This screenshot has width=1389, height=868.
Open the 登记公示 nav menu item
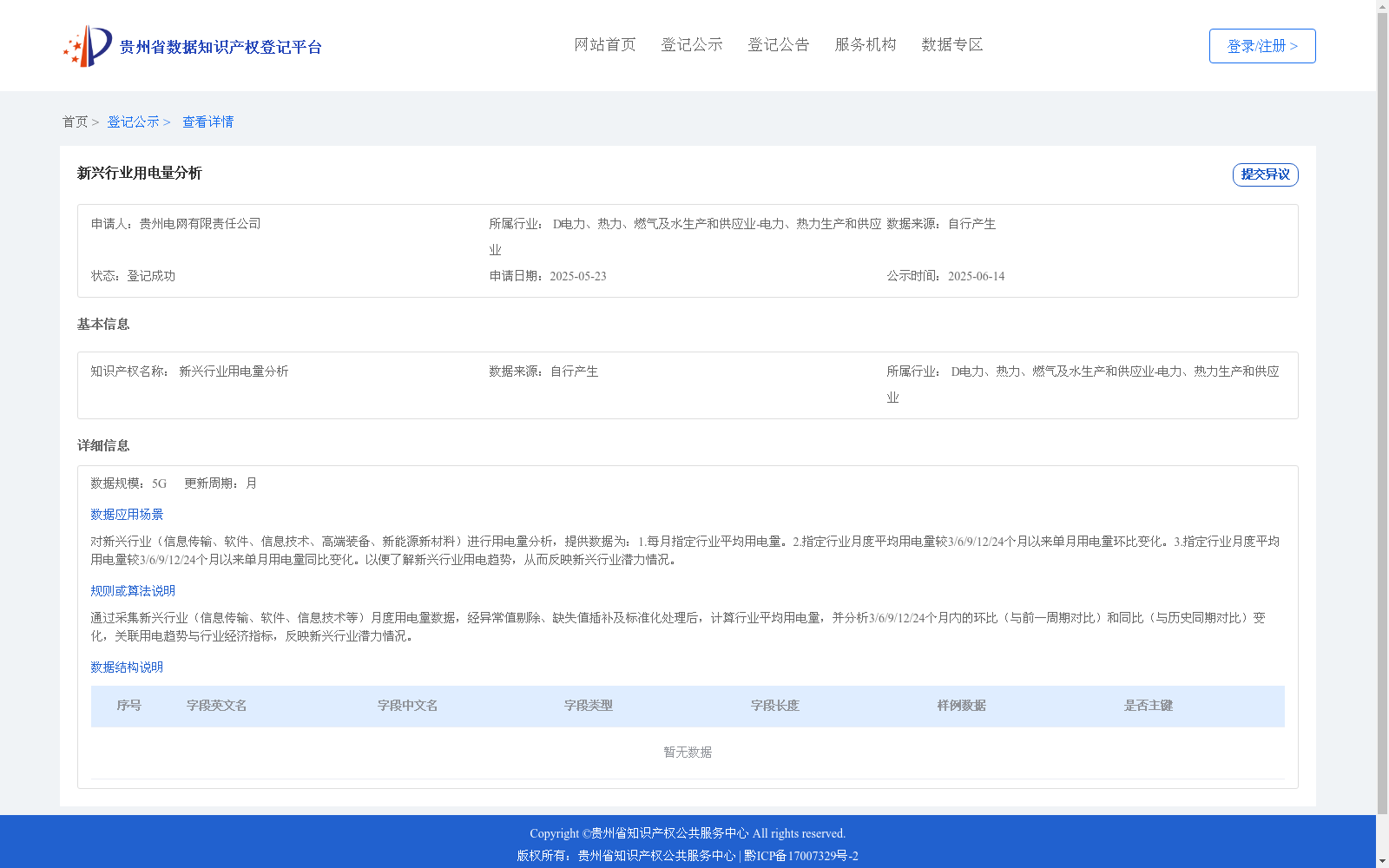(x=692, y=44)
